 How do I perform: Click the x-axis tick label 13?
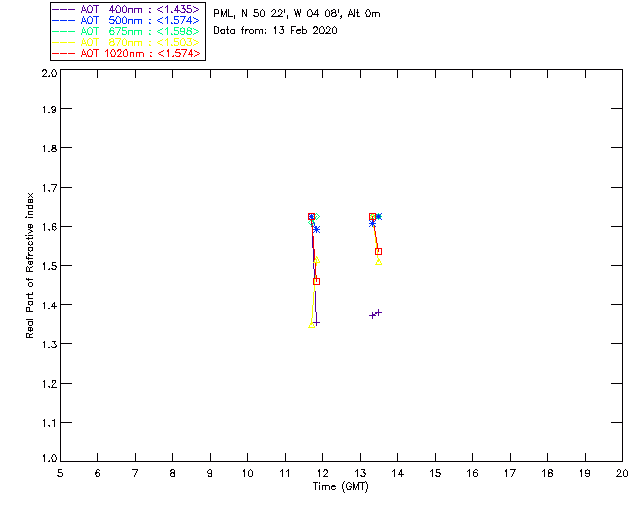click(x=360, y=473)
